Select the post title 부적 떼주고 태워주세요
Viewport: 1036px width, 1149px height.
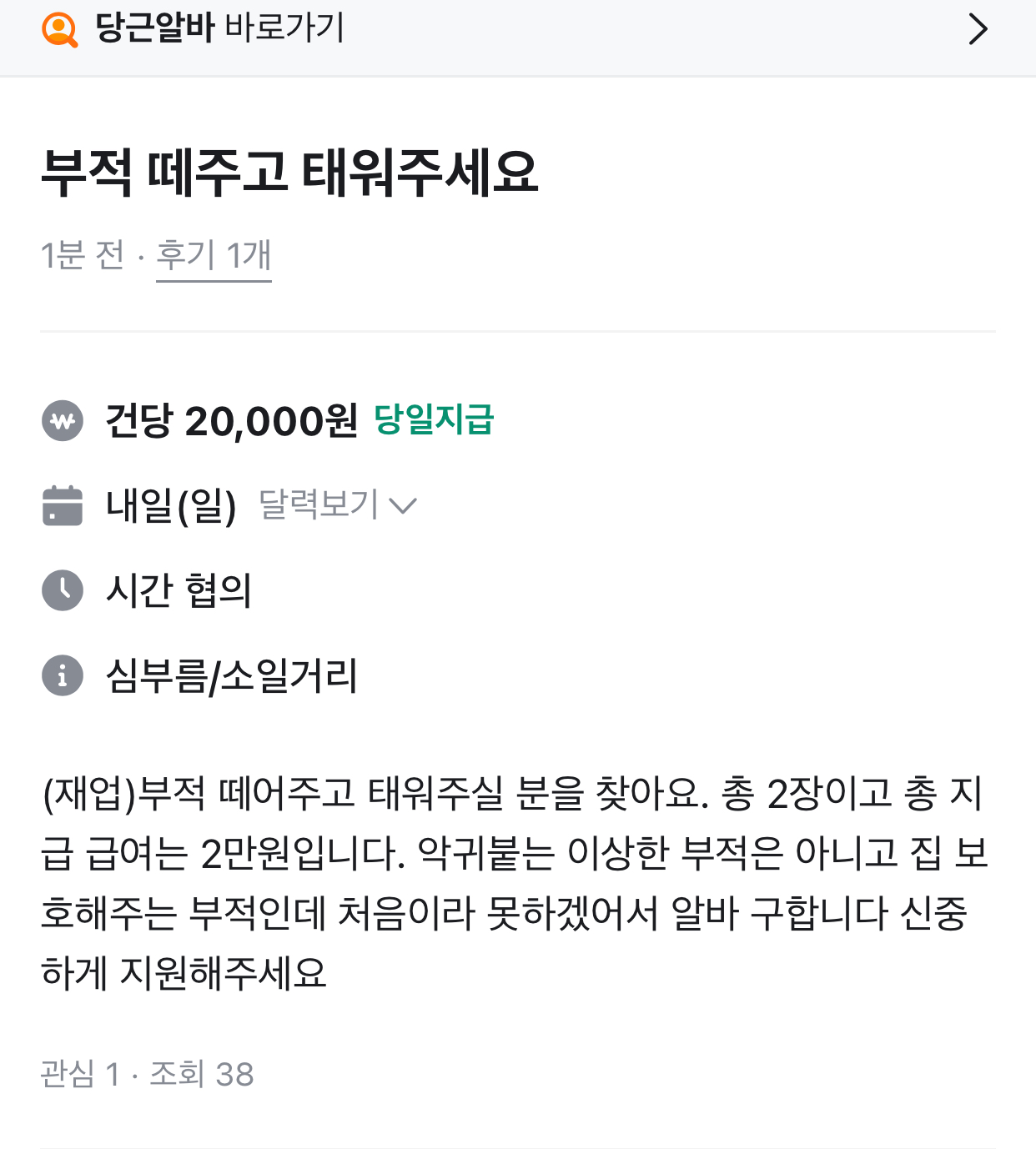pos(289,173)
